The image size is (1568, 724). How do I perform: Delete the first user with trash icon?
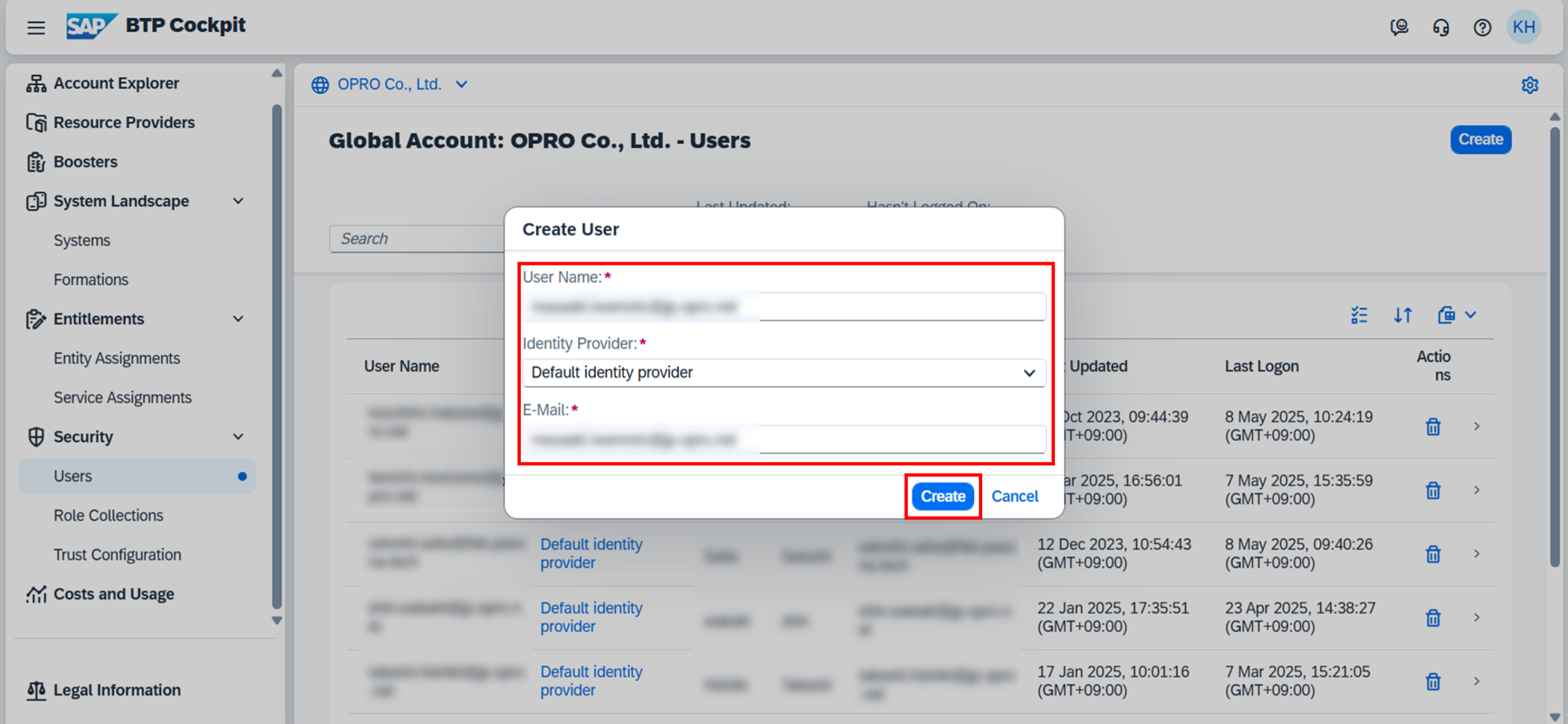(x=1433, y=426)
